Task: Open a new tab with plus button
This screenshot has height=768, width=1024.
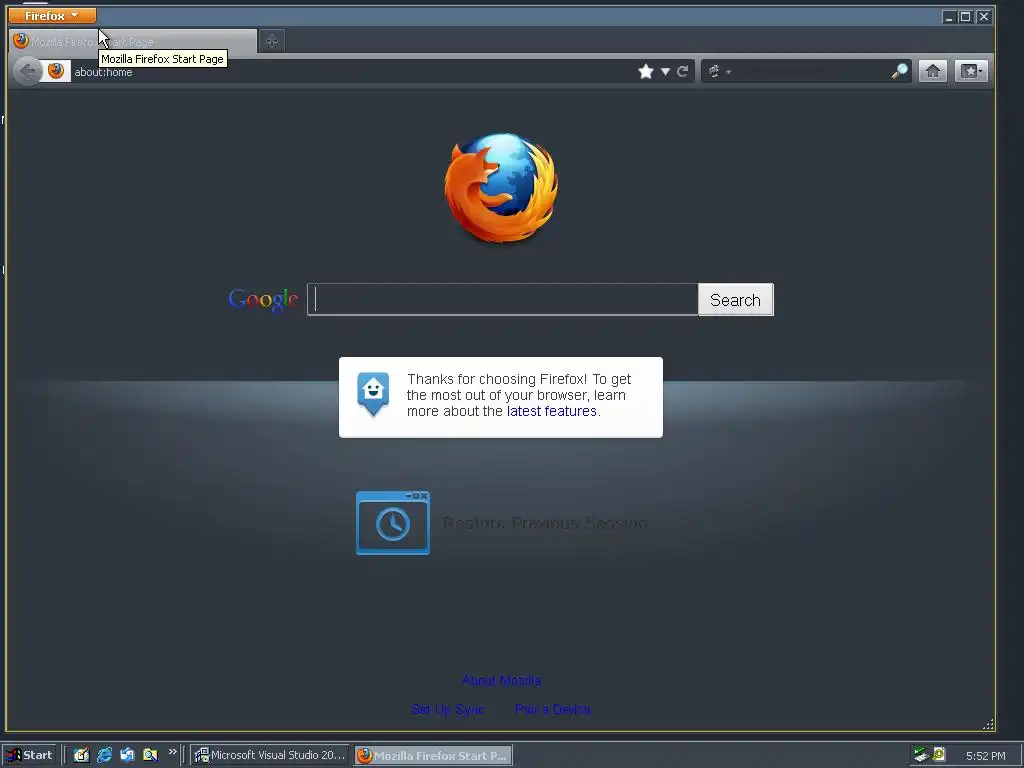Action: click(x=272, y=41)
